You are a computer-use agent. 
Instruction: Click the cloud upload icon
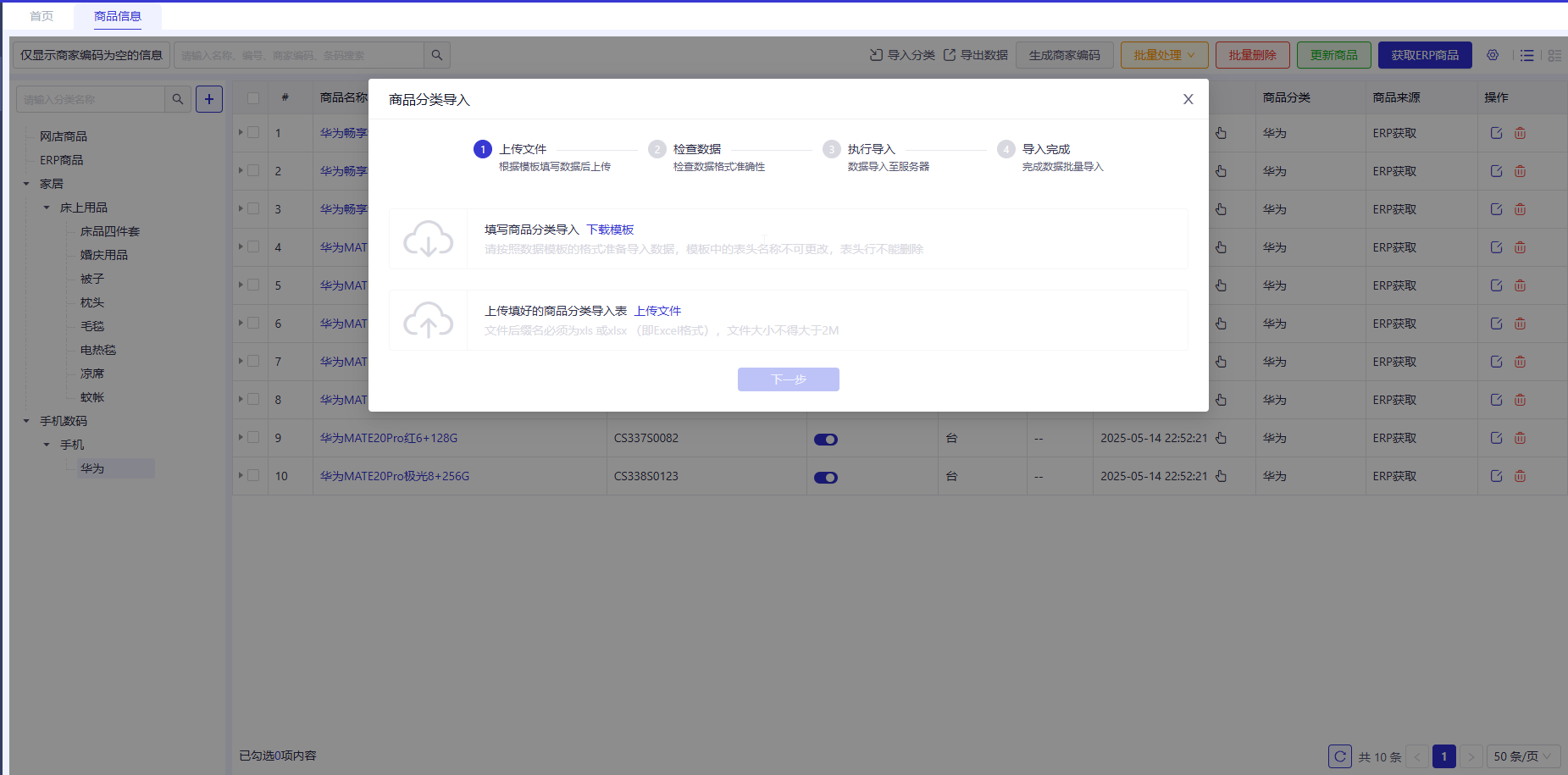[428, 320]
